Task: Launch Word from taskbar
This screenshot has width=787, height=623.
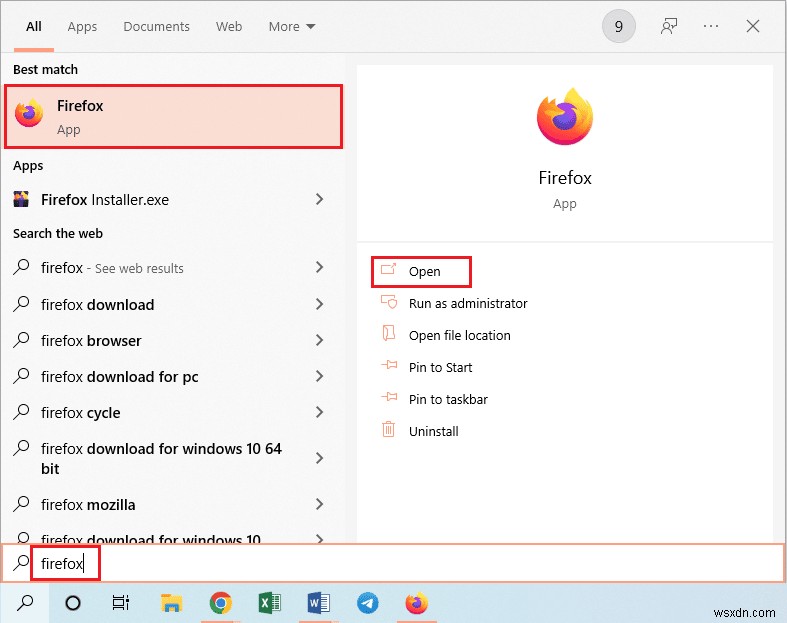Action: click(318, 602)
